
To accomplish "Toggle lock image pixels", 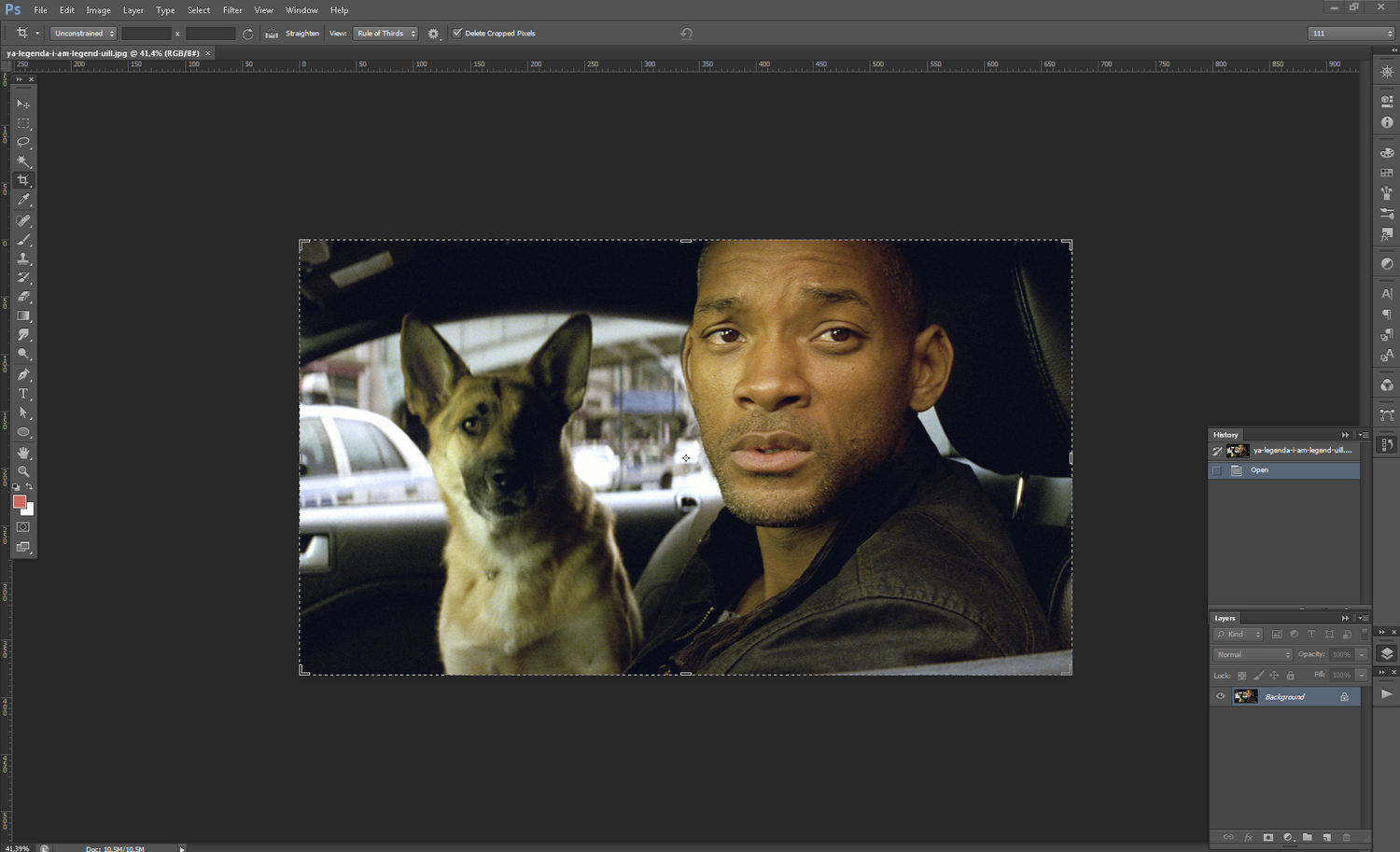I will coord(1258,676).
